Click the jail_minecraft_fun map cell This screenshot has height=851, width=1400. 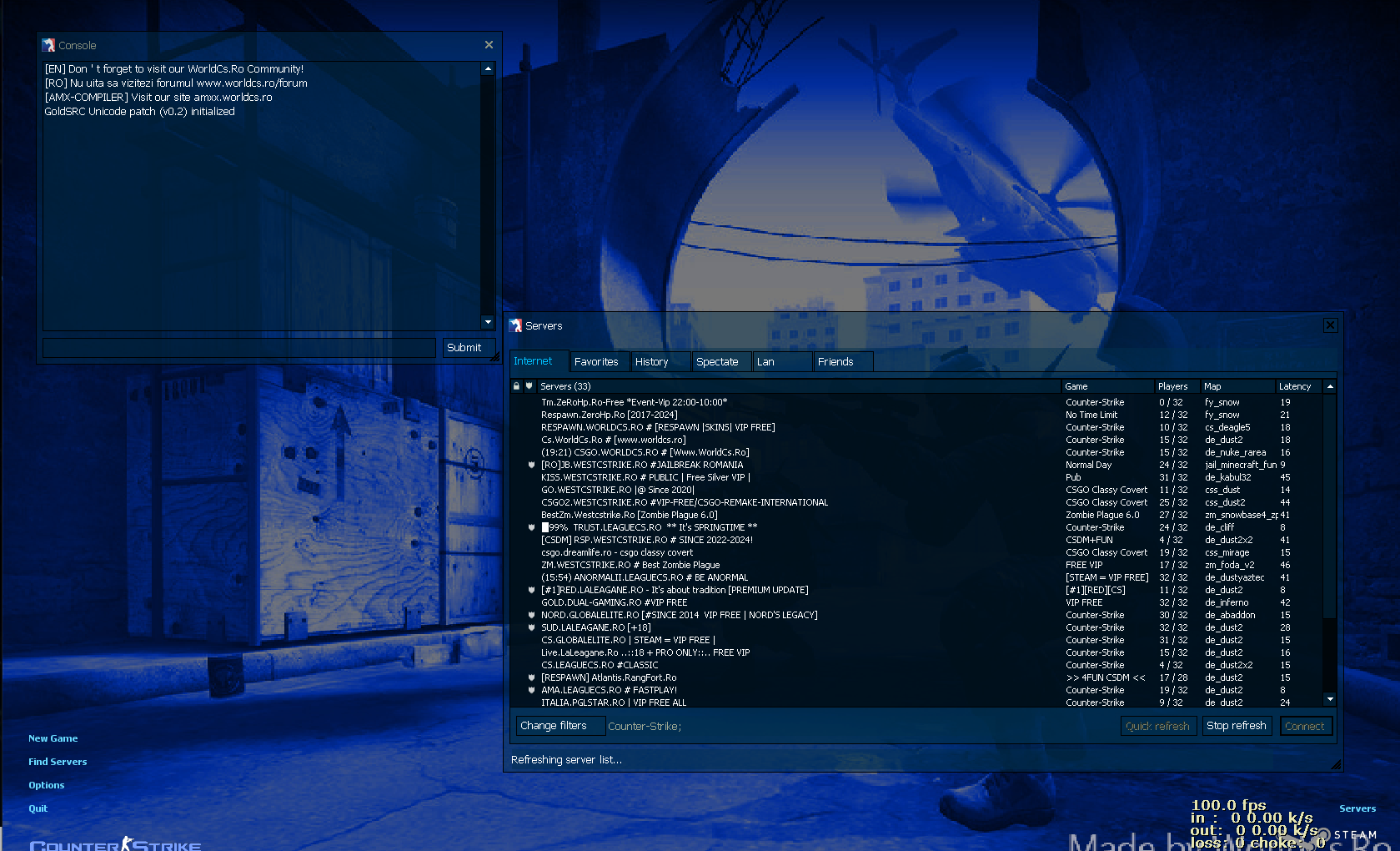[x=1240, y=465]
